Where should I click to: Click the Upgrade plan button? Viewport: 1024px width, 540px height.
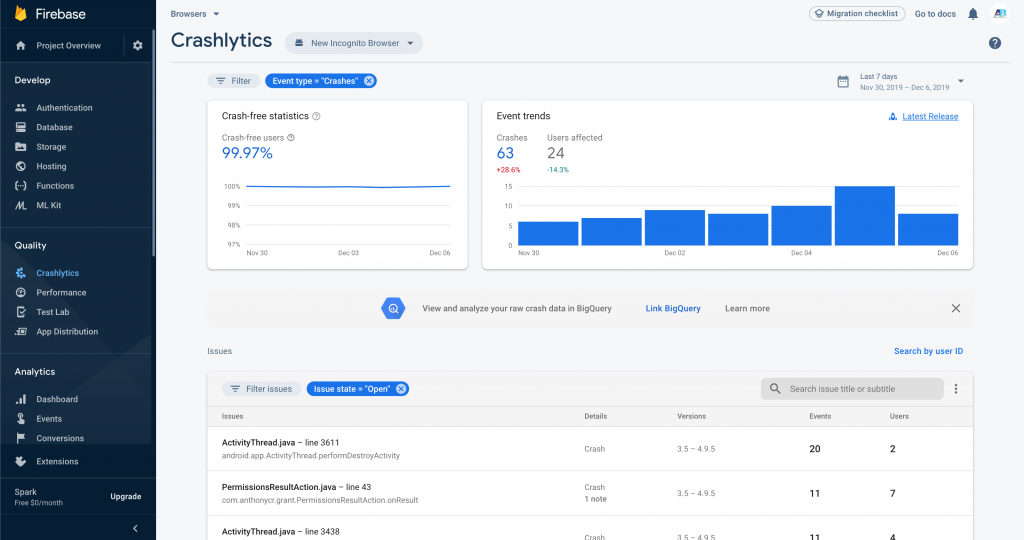[x=125, y=497]
